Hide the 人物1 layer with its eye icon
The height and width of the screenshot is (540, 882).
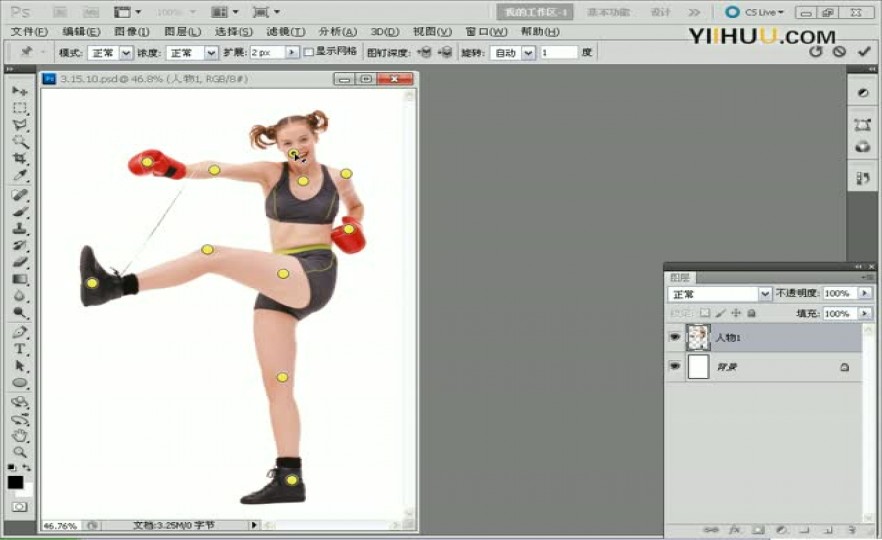(674, 337)
